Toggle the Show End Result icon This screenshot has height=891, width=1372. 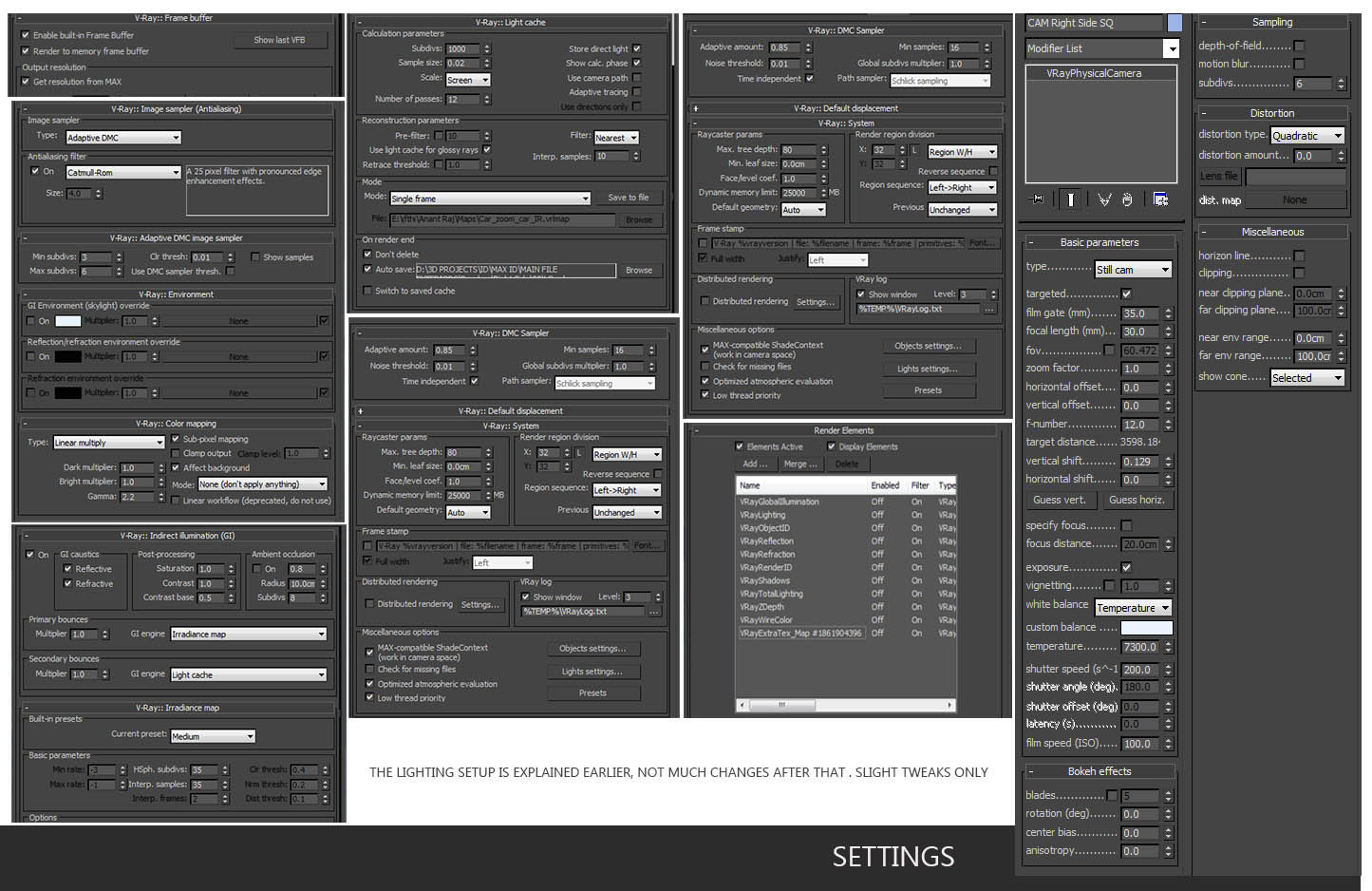pyautogui.click(x=1070, y=199)
